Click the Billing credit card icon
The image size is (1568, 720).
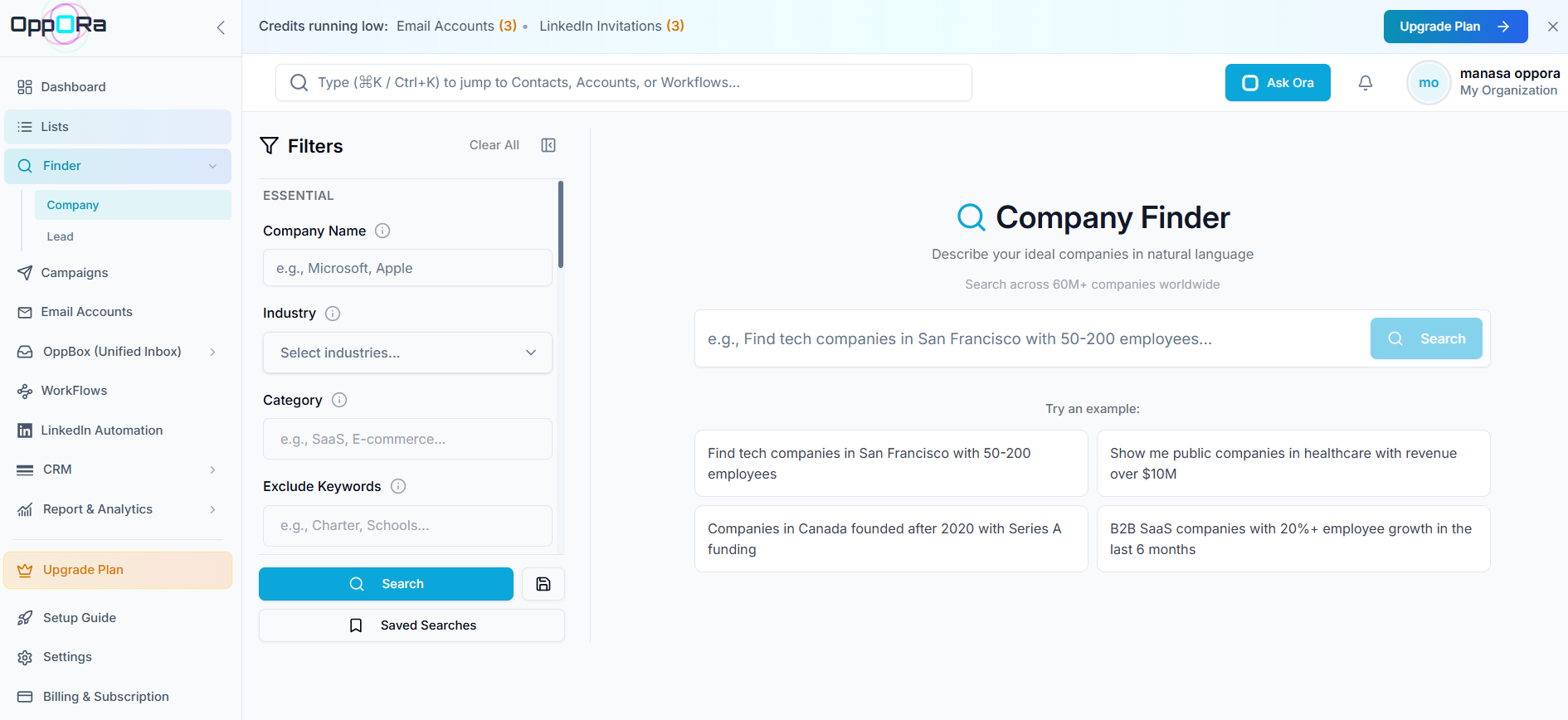pos(25,697)
